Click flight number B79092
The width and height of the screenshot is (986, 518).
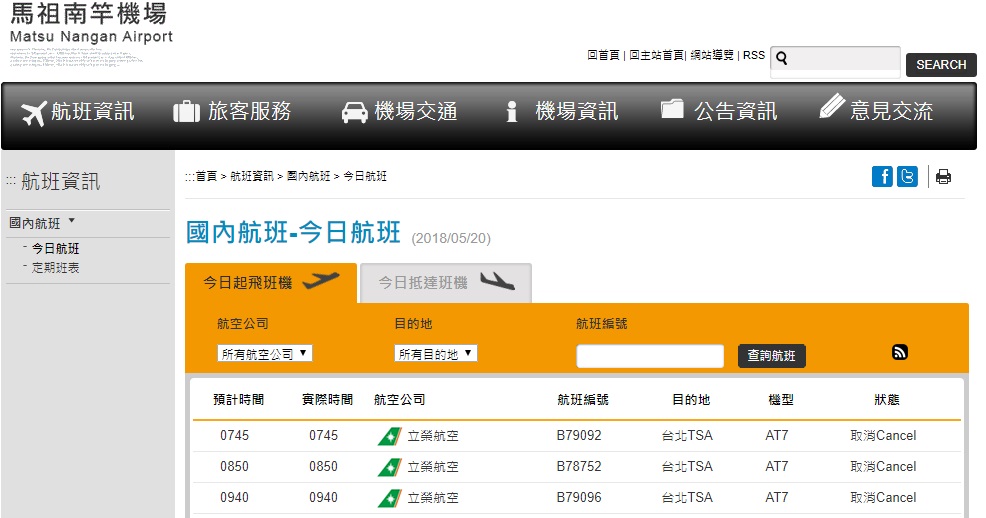point(579,436)
